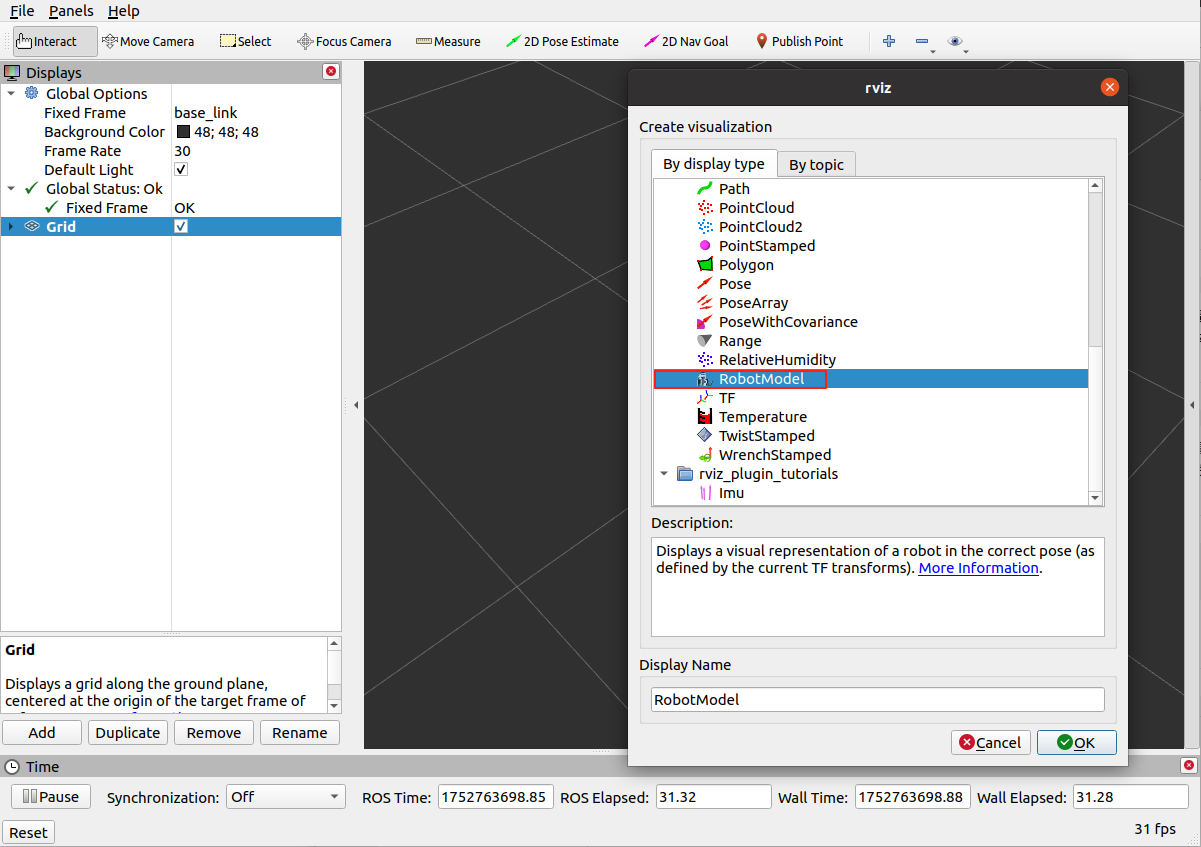Click the Display Name input field
The image size is (1201, 847).
click(878, 700)
